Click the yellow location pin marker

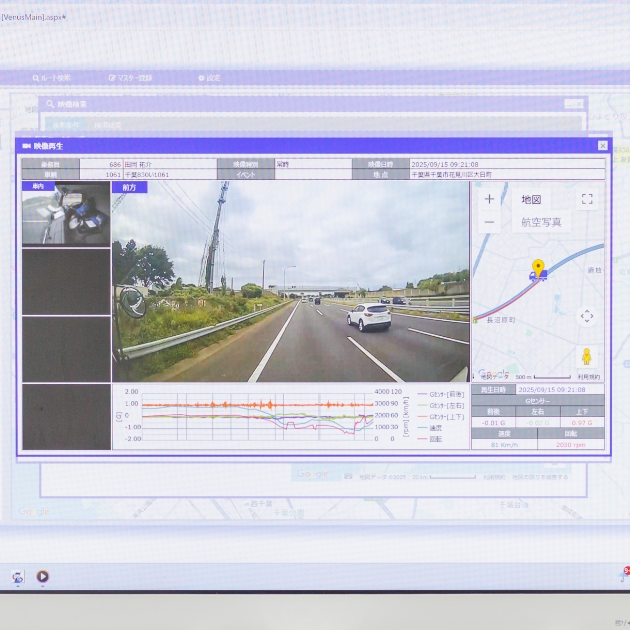[x=538, y=267]
